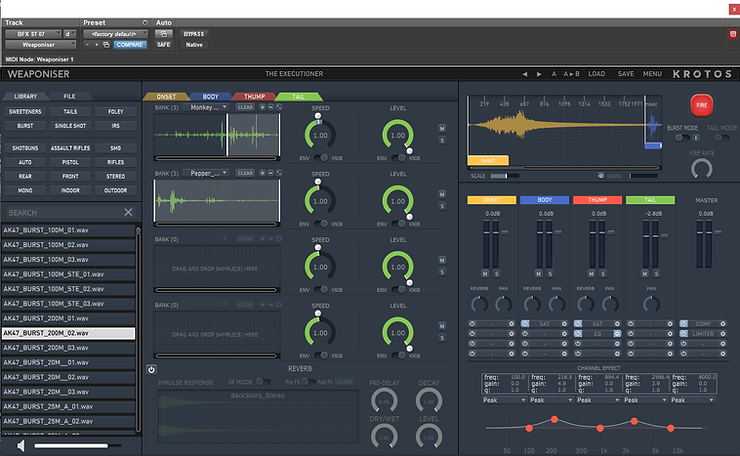Go to the next preset with the right arrow

coord(539,74)
